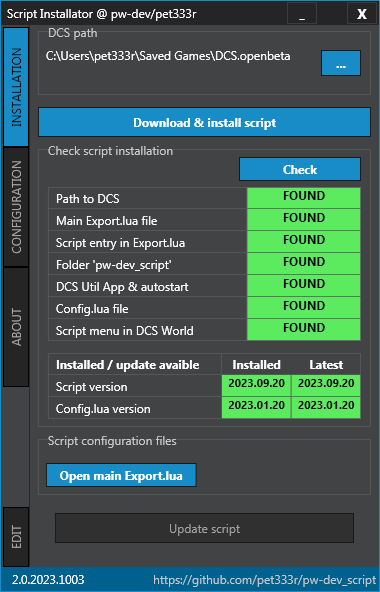Click latest Config.lua version 2023.01.20 cell
Screen dimensions: 380x592
click(x=326, y=407)
